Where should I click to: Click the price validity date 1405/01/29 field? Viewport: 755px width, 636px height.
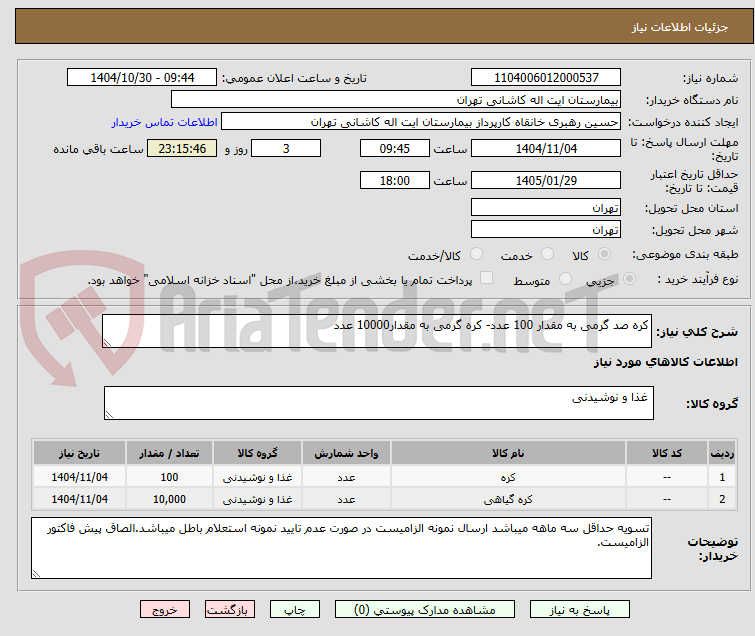tap(546, 180)
